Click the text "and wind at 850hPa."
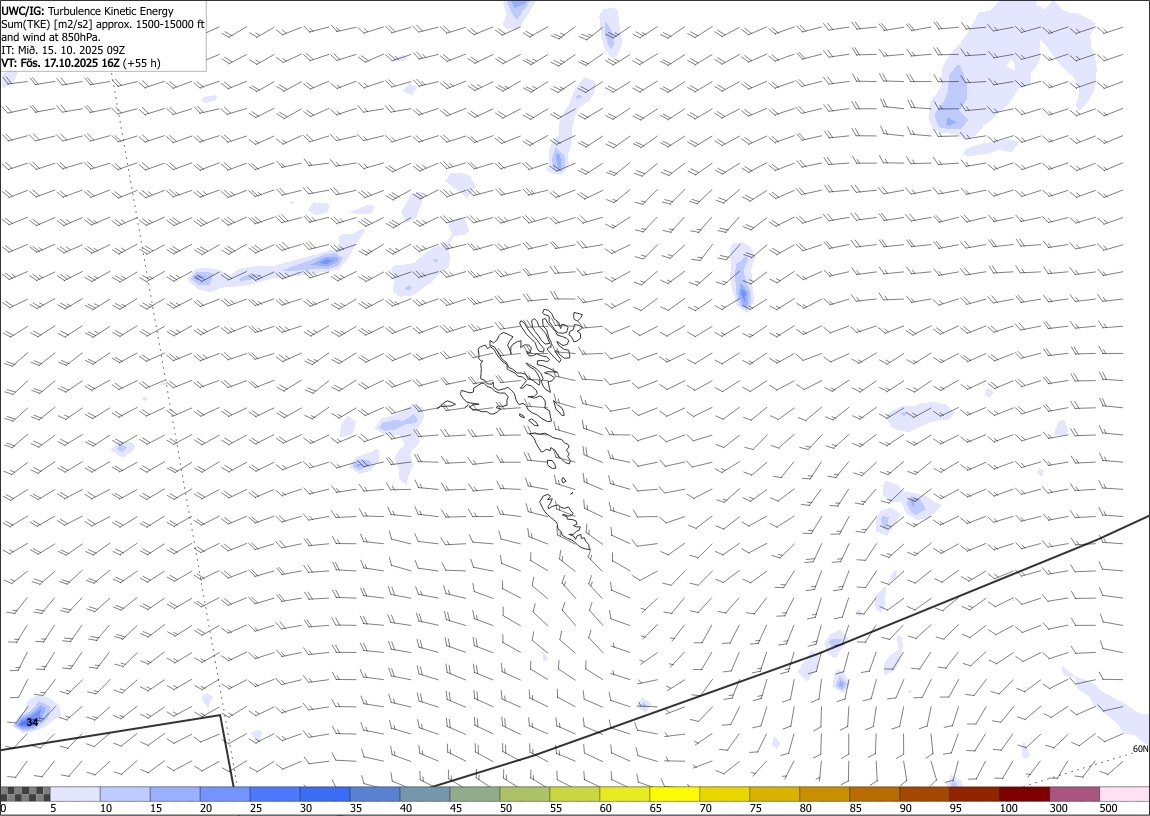 [51, 37]
